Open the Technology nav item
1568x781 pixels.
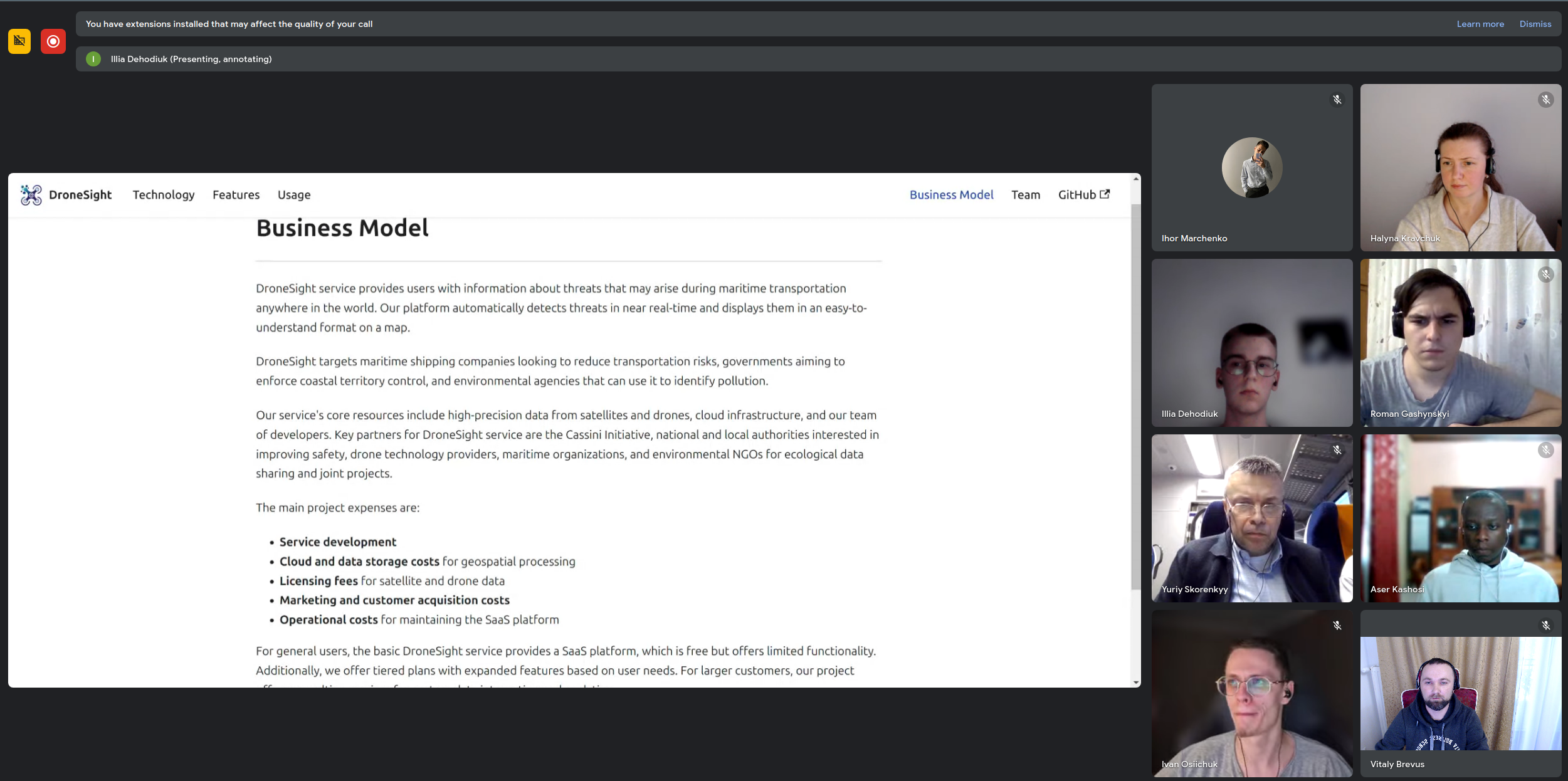(x=164, y=195)
